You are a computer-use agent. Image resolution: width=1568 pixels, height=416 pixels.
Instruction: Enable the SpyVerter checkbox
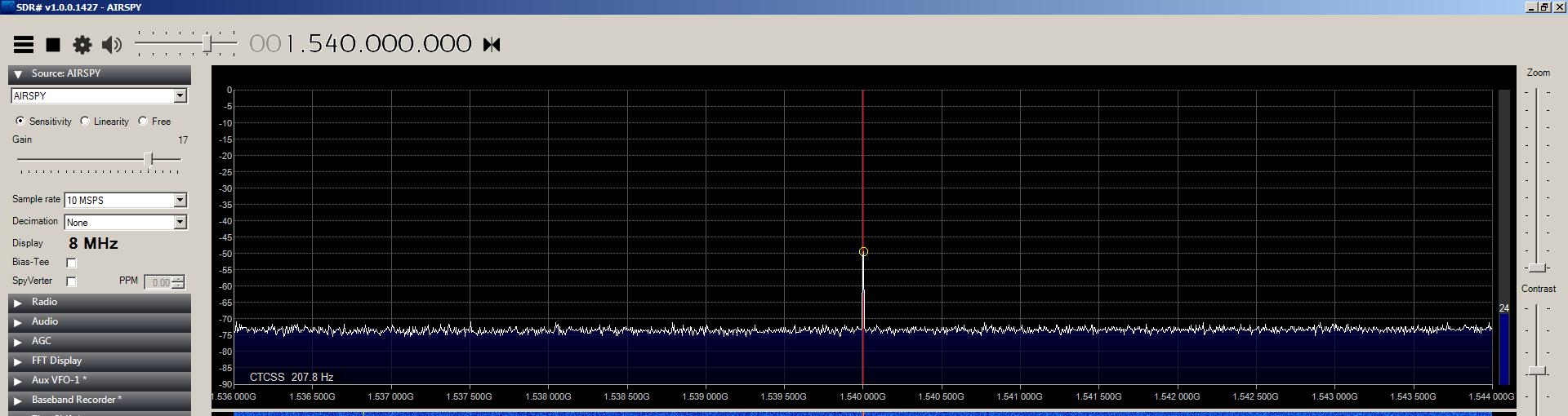click(x=71, y=281)
